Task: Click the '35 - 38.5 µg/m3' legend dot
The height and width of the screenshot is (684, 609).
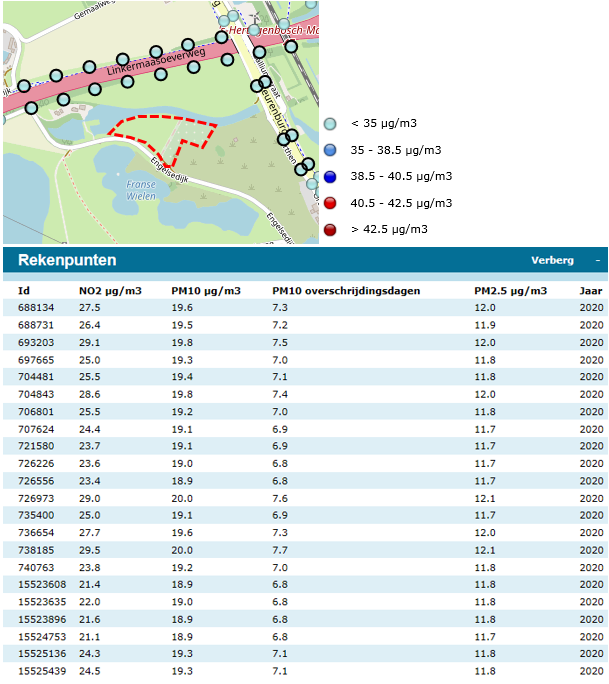Action: [330, 150]
